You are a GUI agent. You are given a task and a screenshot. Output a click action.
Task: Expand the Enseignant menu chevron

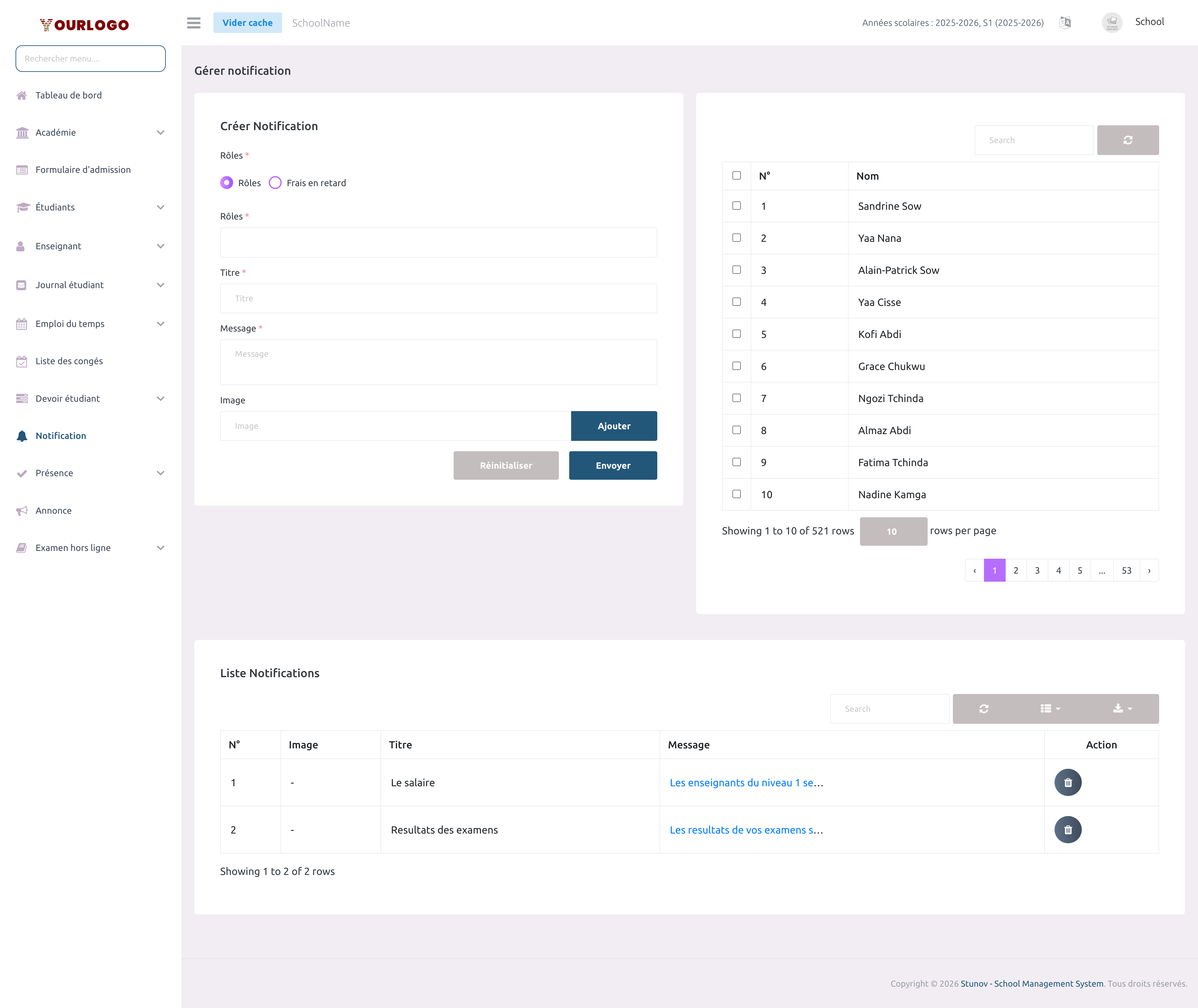(x=161, y=246)
